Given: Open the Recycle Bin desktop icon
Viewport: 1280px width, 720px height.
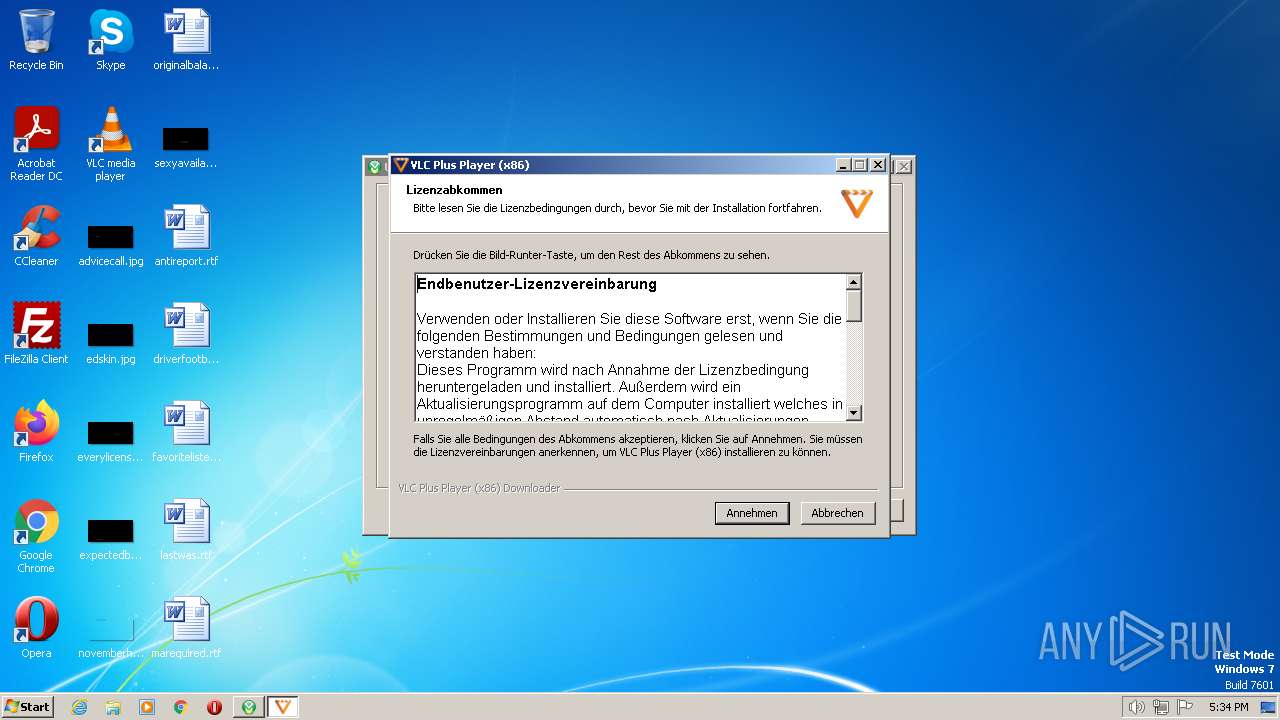Looking at the screenshot, I should (36, 40).
